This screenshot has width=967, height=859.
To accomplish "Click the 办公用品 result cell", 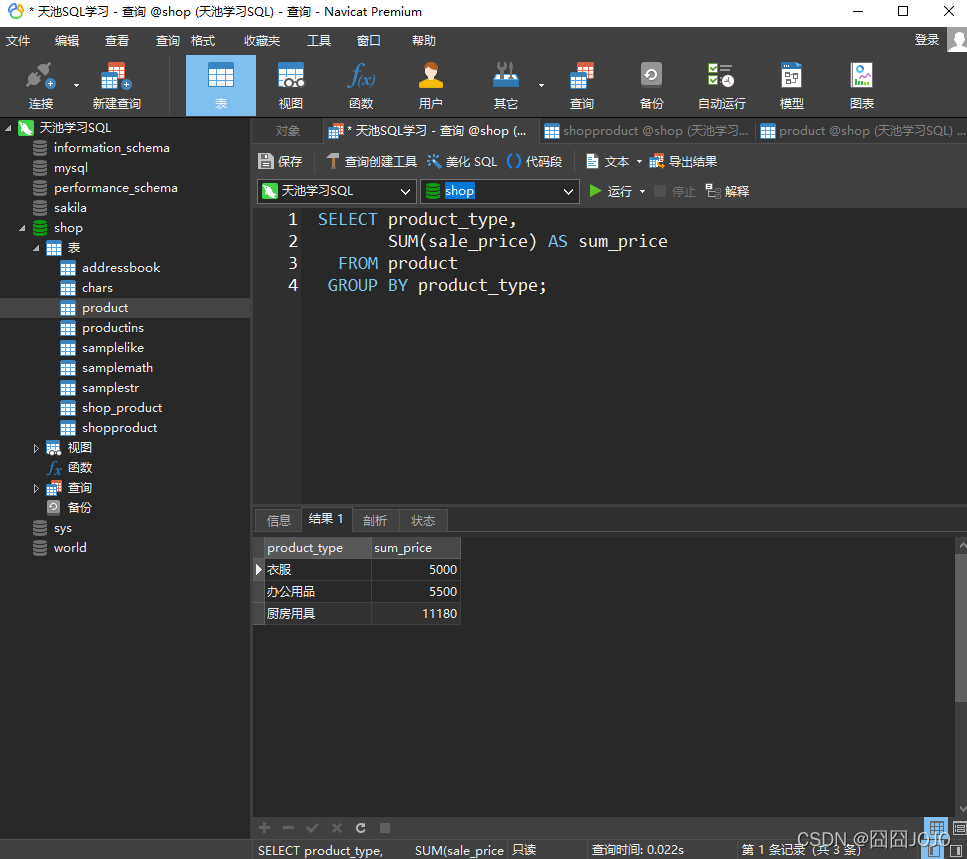I will point(318,591).
